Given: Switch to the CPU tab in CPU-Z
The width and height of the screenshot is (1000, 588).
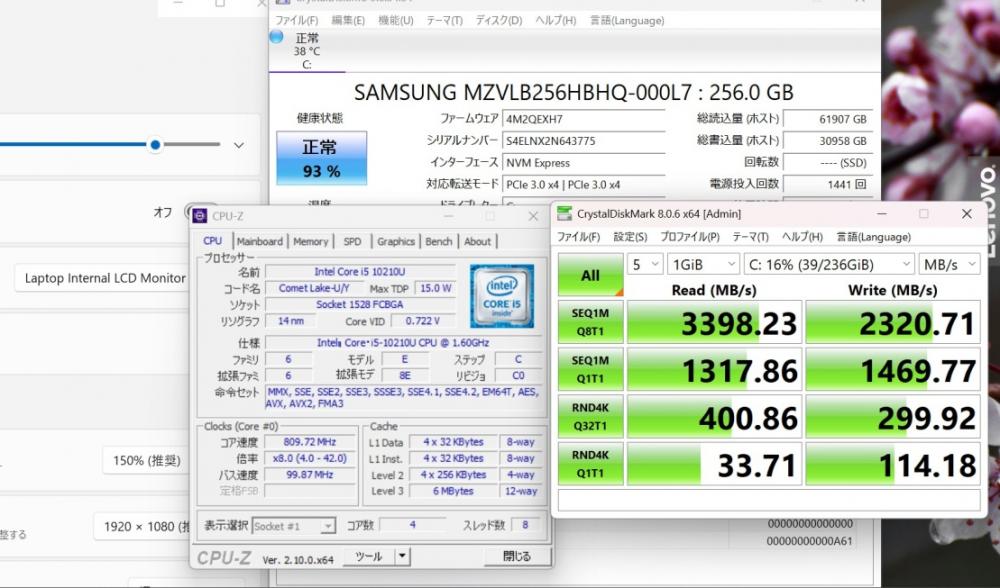Looking at the screenshot, I should click(x=212, y=241).
